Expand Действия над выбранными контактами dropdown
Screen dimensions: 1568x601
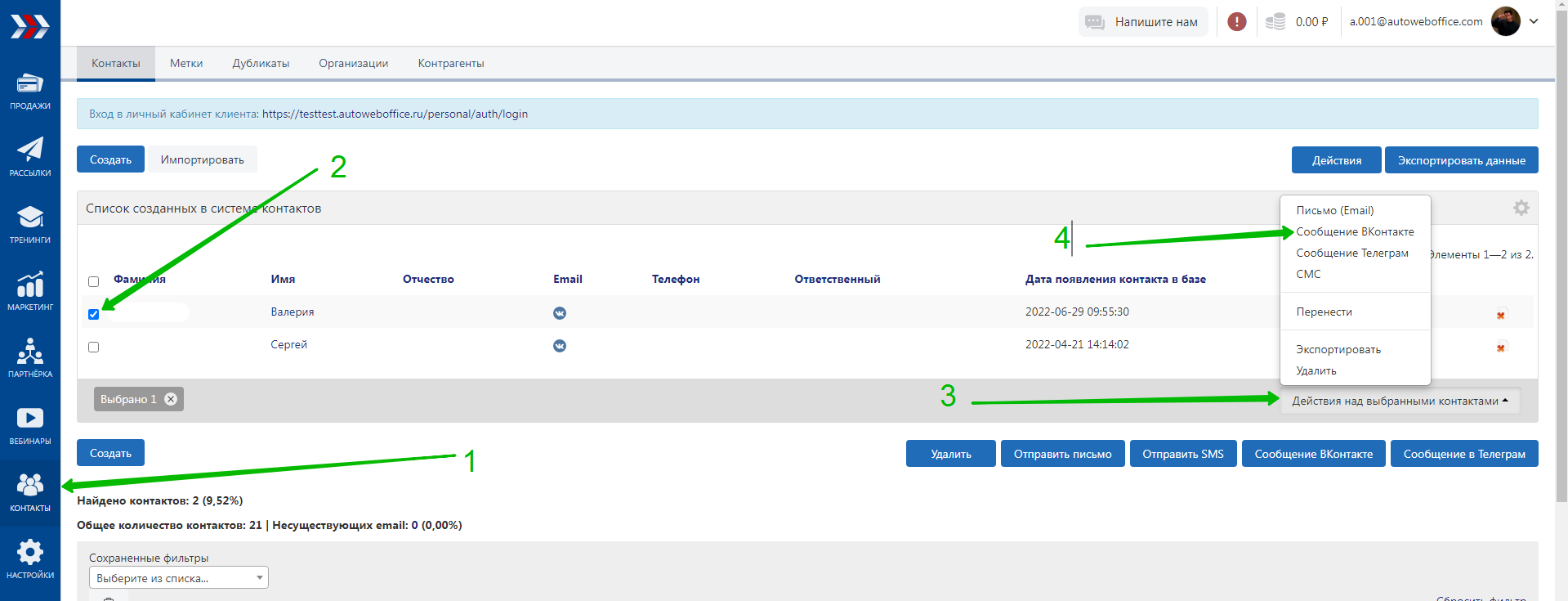[x=1400, y=401]
